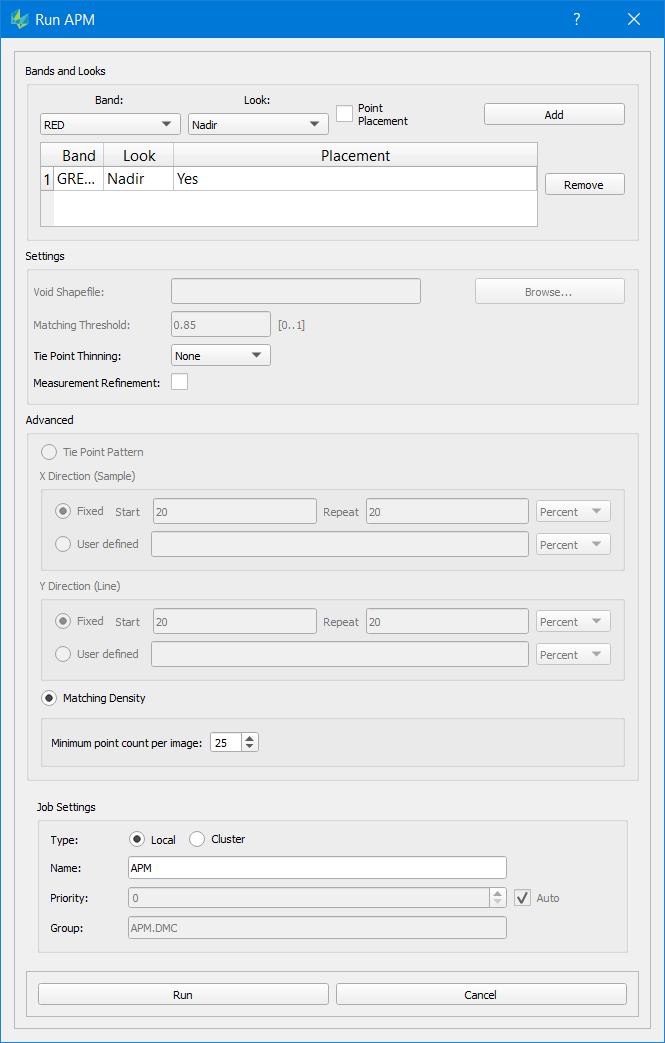Open the Band dropdown showing RED
Viewport: 665px width, 1043px height.
pos(110,124)
